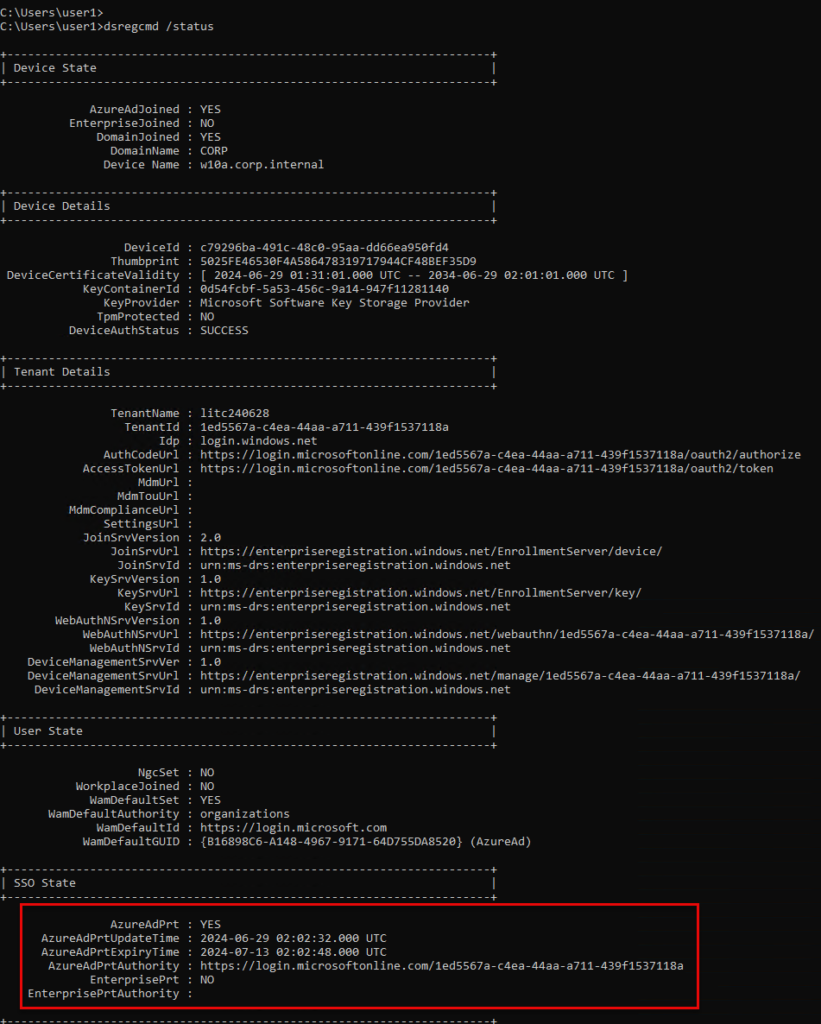Image resolution: width=821 pixels, height=1024 pixels.
Task: Click the AzureAdPrtUpdateTime timestamp
Action: 293,938
